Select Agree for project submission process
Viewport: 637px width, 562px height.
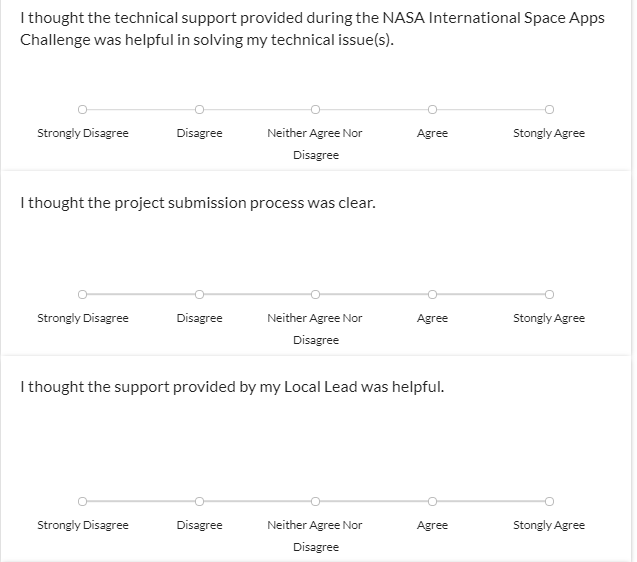[x=432, y=294]
